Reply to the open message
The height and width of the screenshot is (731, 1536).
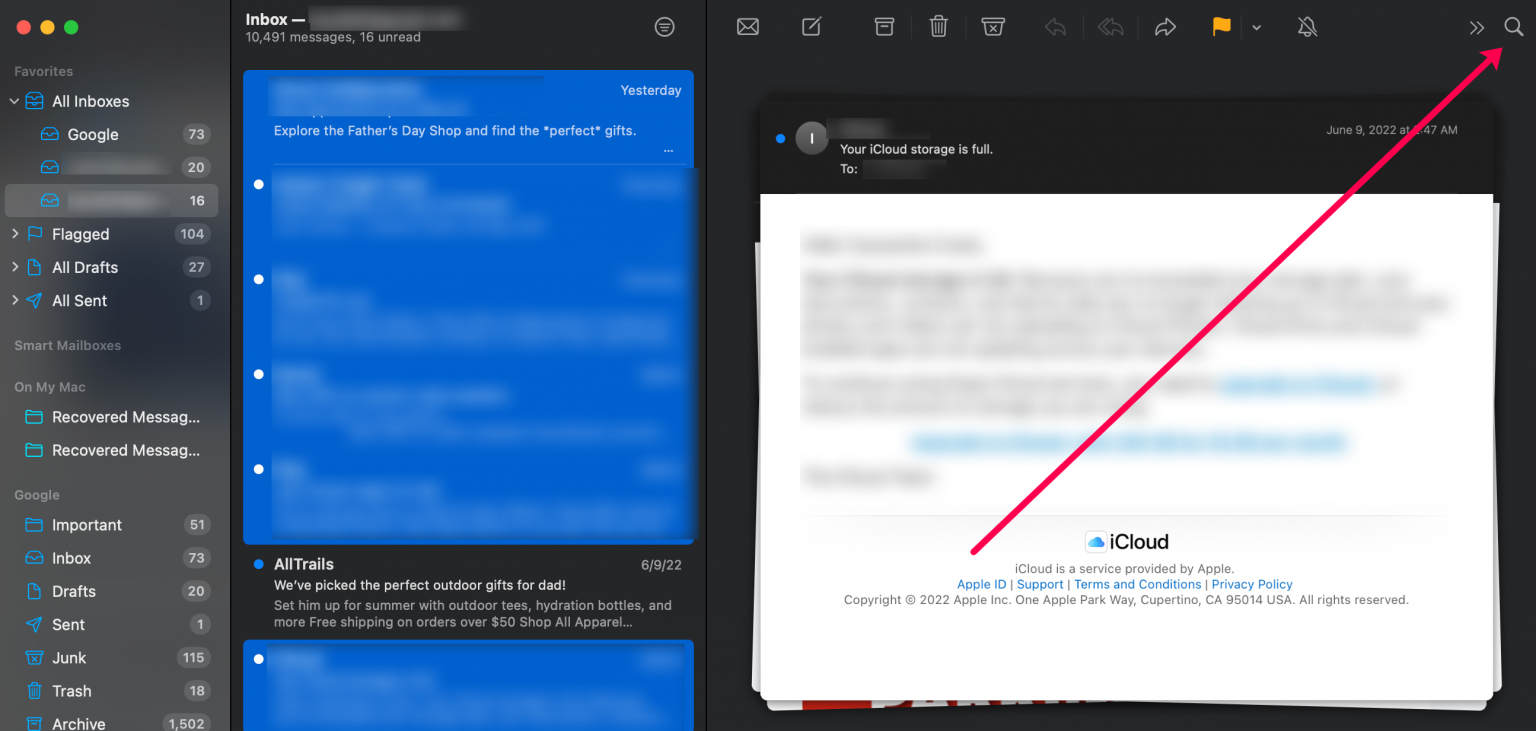[x=1056, y=27]
